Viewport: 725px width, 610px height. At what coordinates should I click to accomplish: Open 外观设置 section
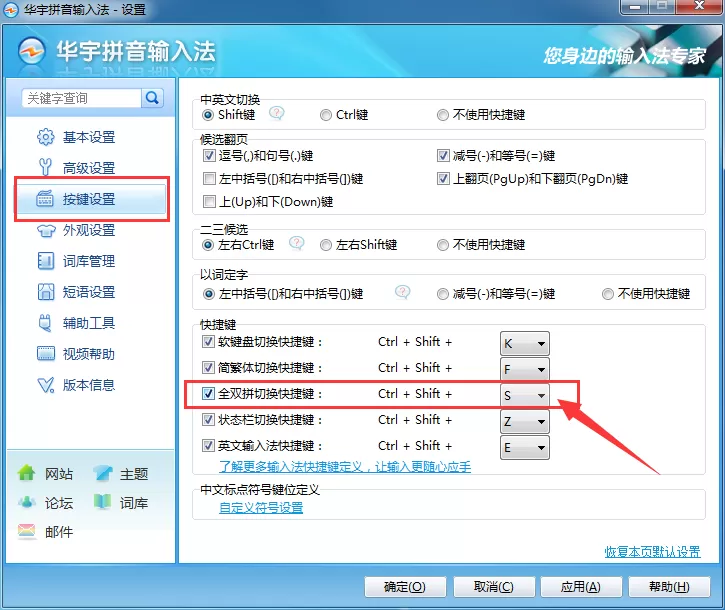click(89, 230)
